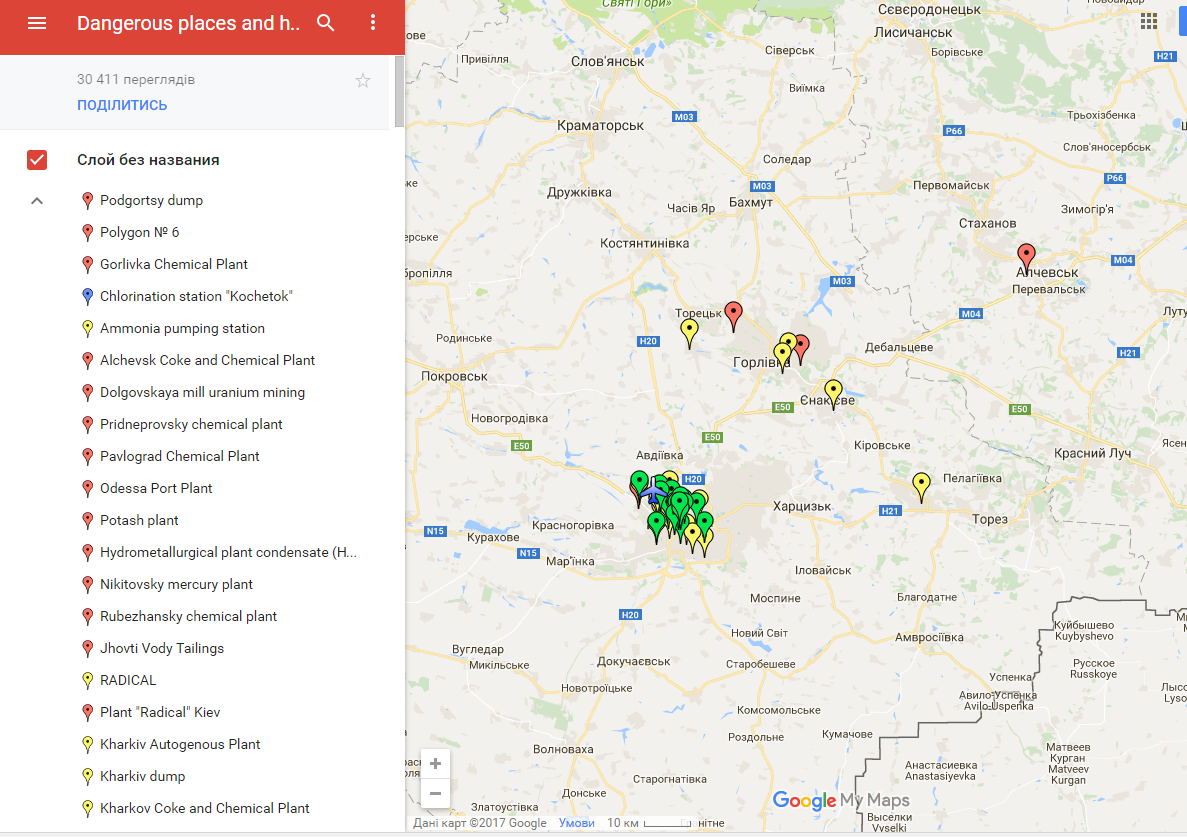Image resolution: width=1187 pixels, height=837 pixels.
Task: Select Kharkiv Autogenous Plant entry
Action: coord(179,744)
